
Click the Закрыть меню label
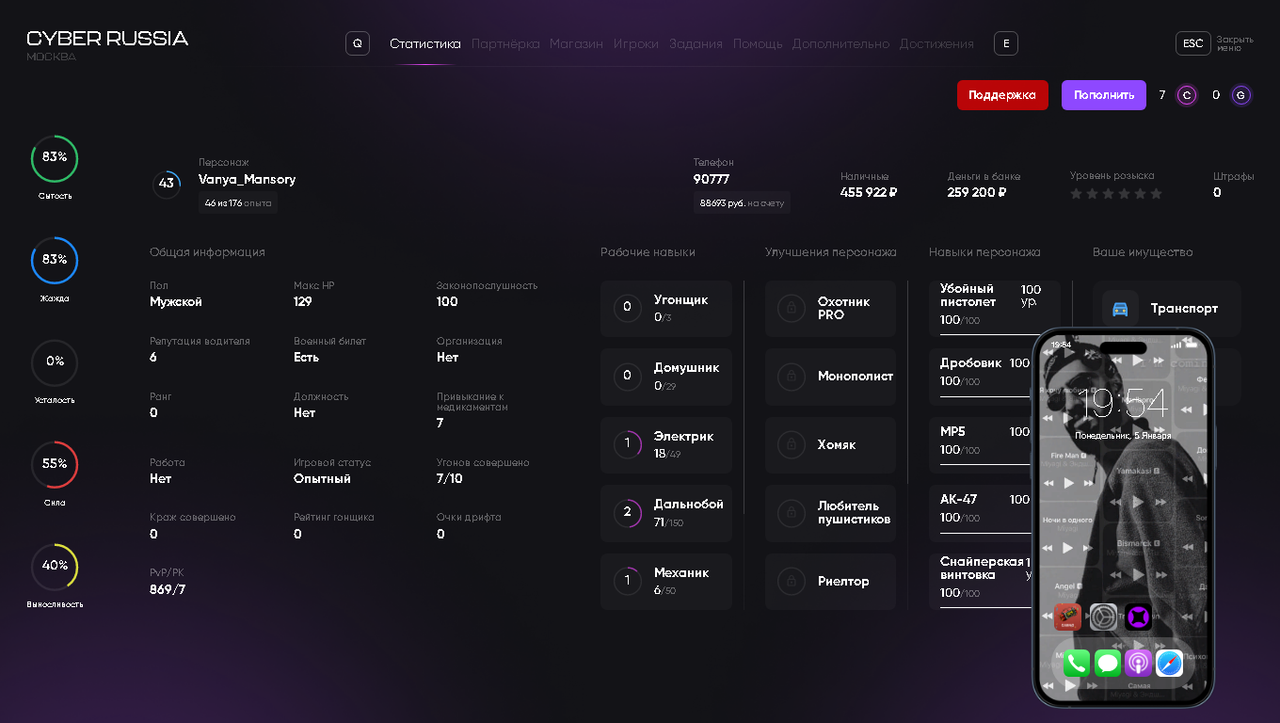(1235, 43)
